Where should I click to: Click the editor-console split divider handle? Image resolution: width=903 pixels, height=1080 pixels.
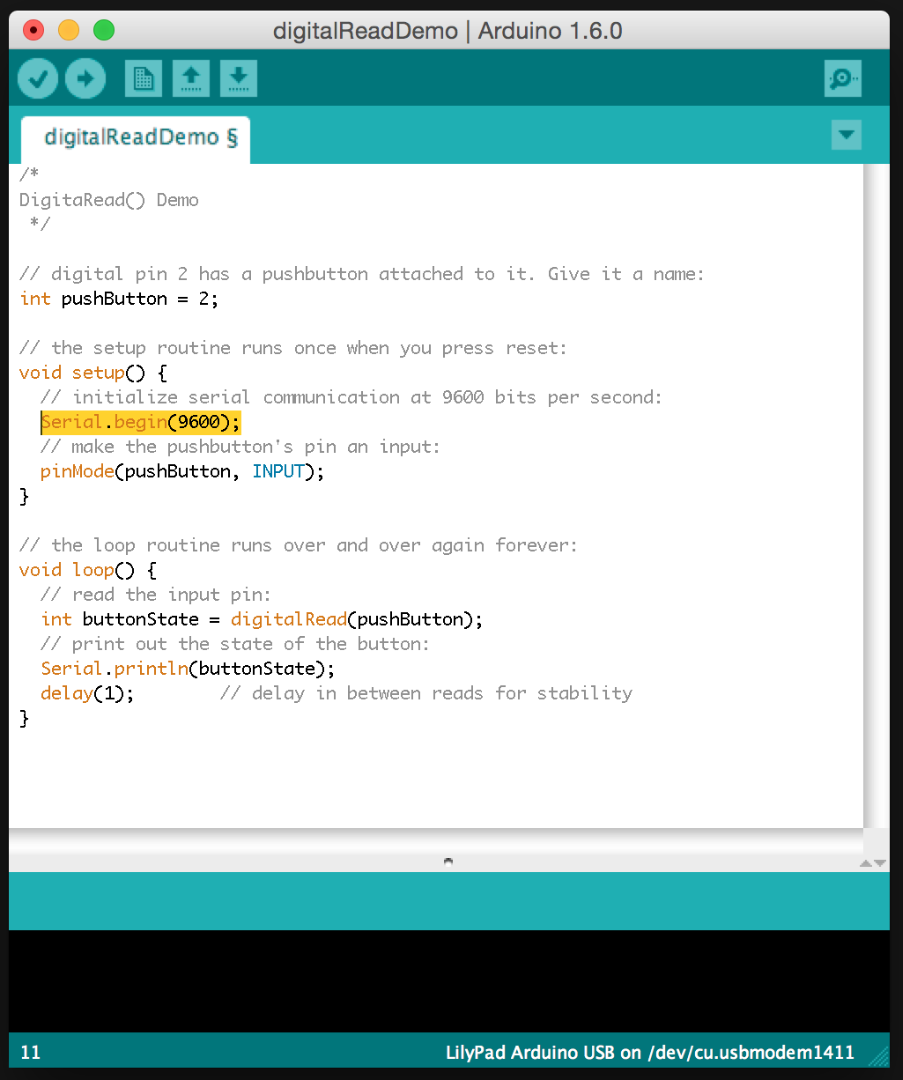(x=448, y=860)
